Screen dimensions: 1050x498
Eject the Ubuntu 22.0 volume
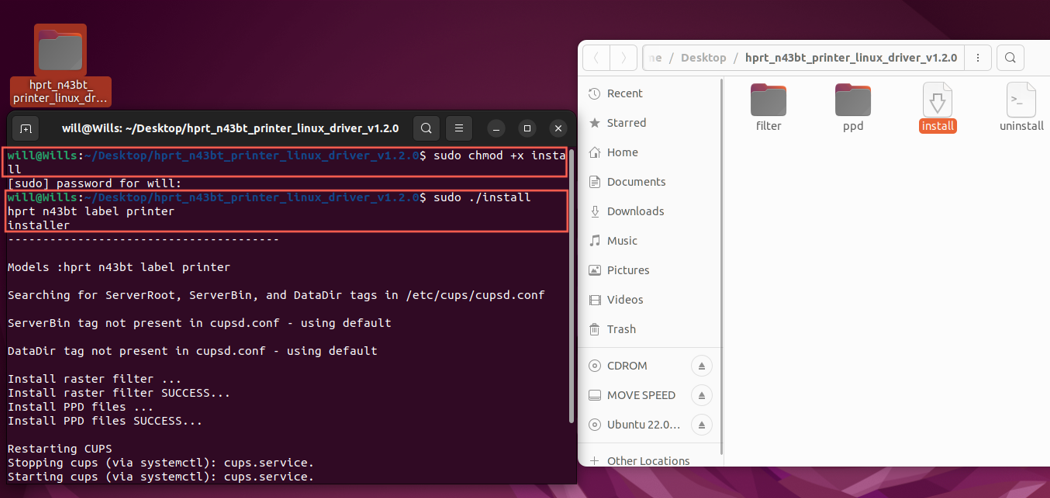[x=702, y=425]
